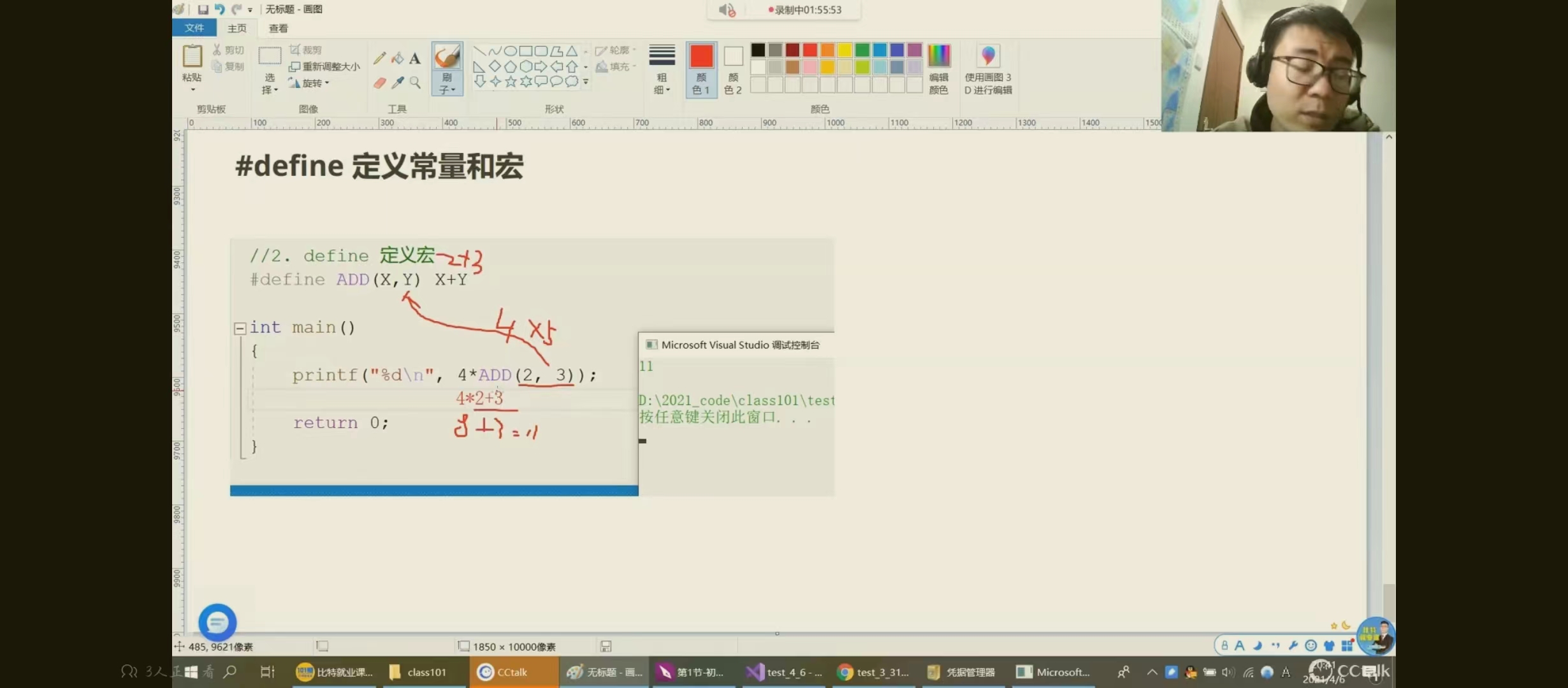Collapse the main() function code block
Screen dimensions: 1568x688
coord(240,329)
